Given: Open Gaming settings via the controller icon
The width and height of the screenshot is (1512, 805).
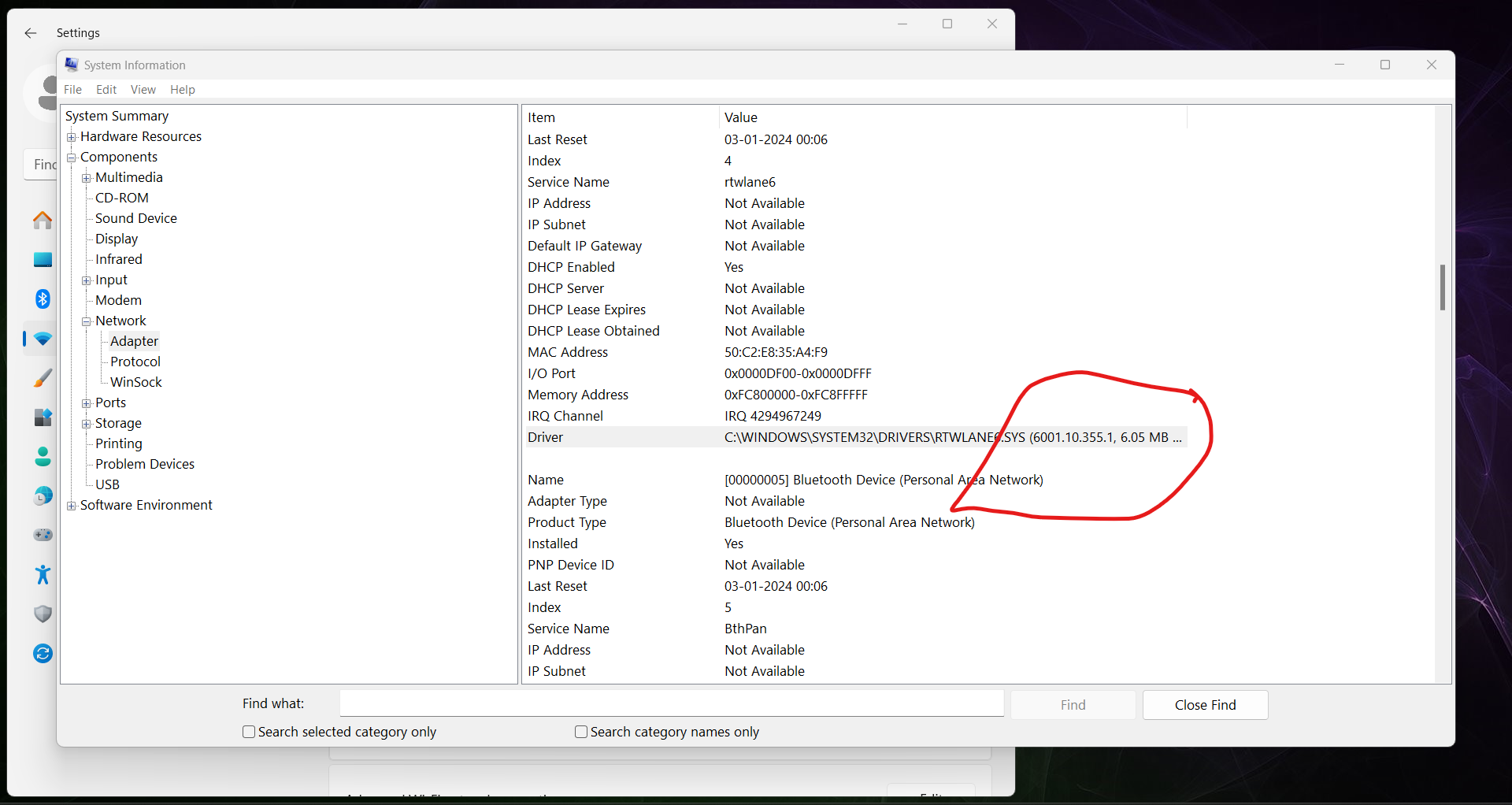Looking at the screenshot, I should 43,535.
